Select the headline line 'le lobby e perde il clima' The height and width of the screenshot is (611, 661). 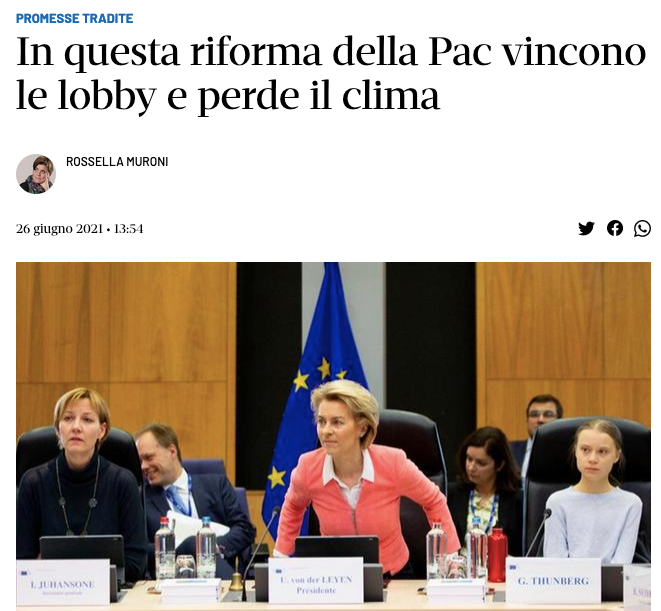click(228, 97)
